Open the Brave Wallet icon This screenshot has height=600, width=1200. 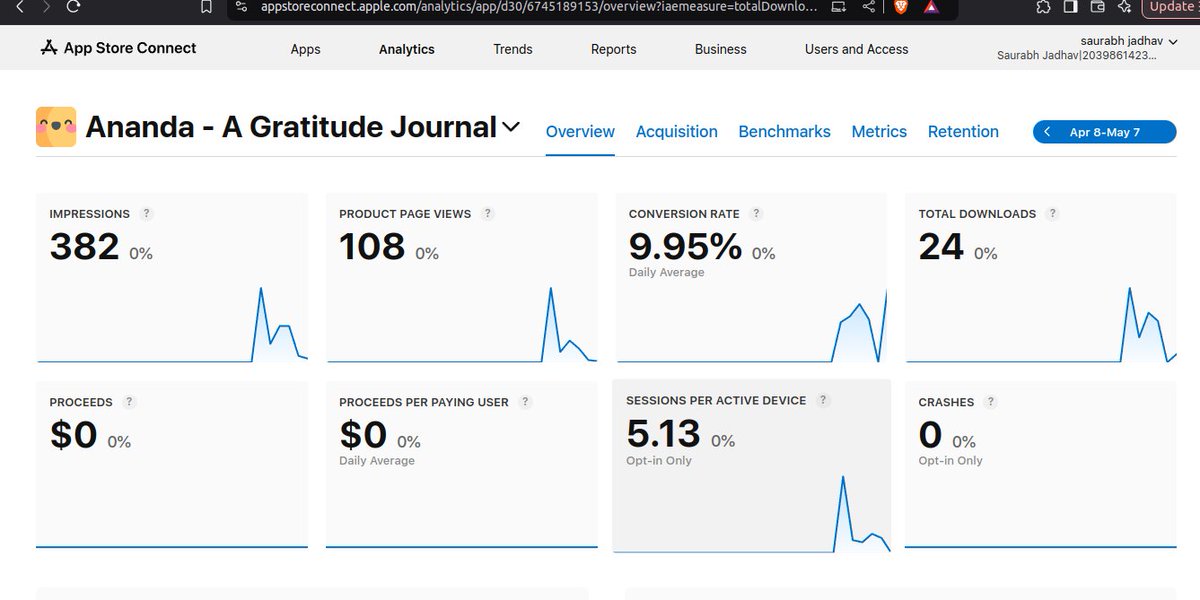[x=1097, y=7]
